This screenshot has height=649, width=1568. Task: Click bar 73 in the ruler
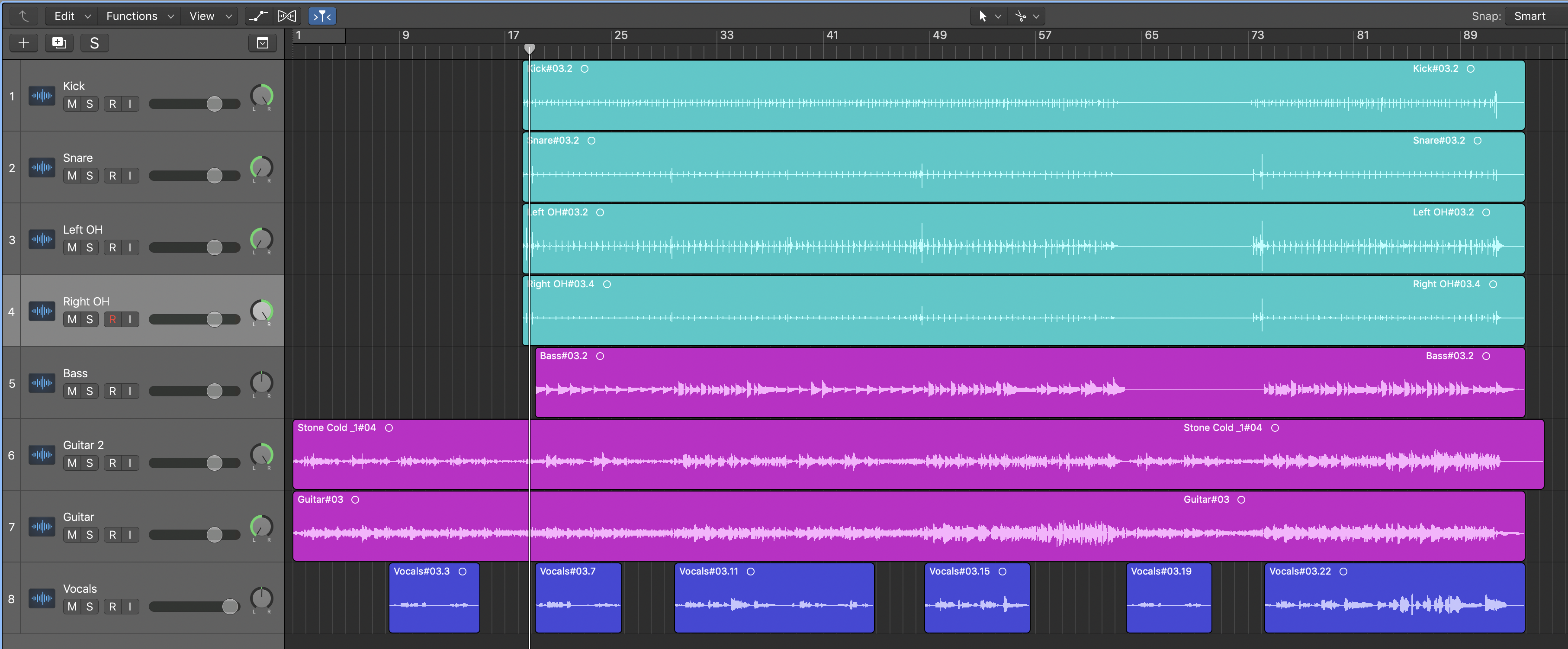[x=1258, y=35]
